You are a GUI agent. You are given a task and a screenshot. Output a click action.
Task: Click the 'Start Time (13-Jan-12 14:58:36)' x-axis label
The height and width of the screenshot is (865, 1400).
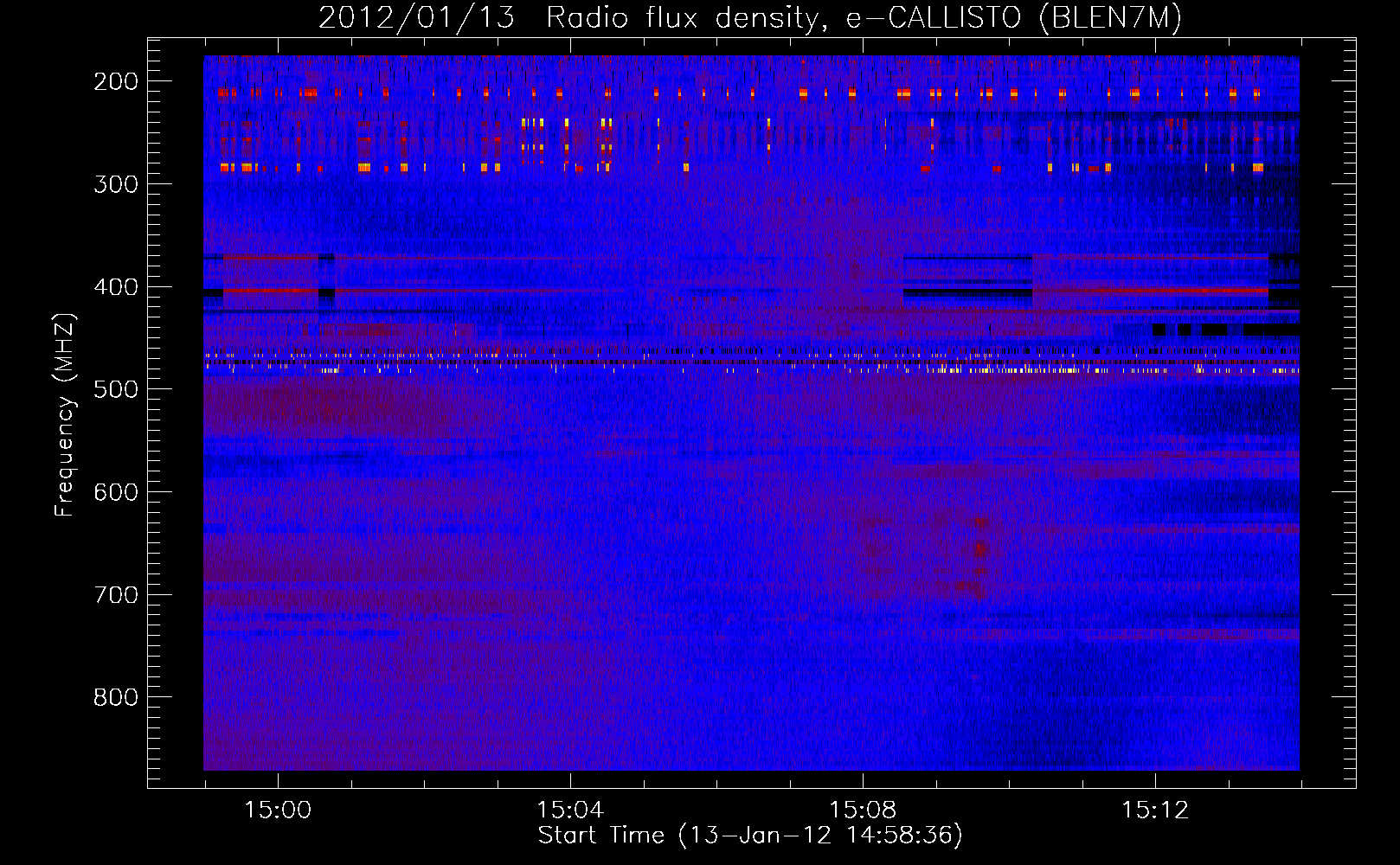[x=750, y=836]
